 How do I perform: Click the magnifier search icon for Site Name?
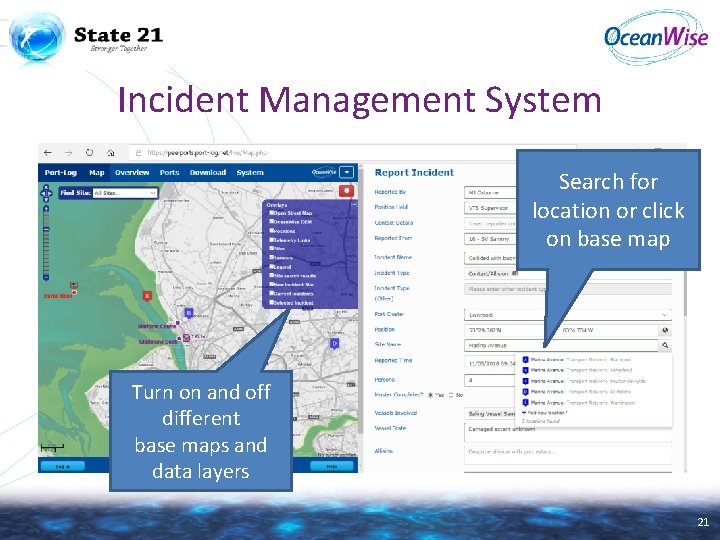[x=665, y=345]
